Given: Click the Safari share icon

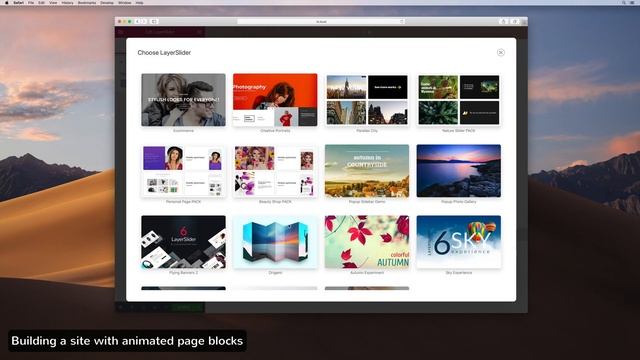Looking at the screenshot, I should click(503, 21).
